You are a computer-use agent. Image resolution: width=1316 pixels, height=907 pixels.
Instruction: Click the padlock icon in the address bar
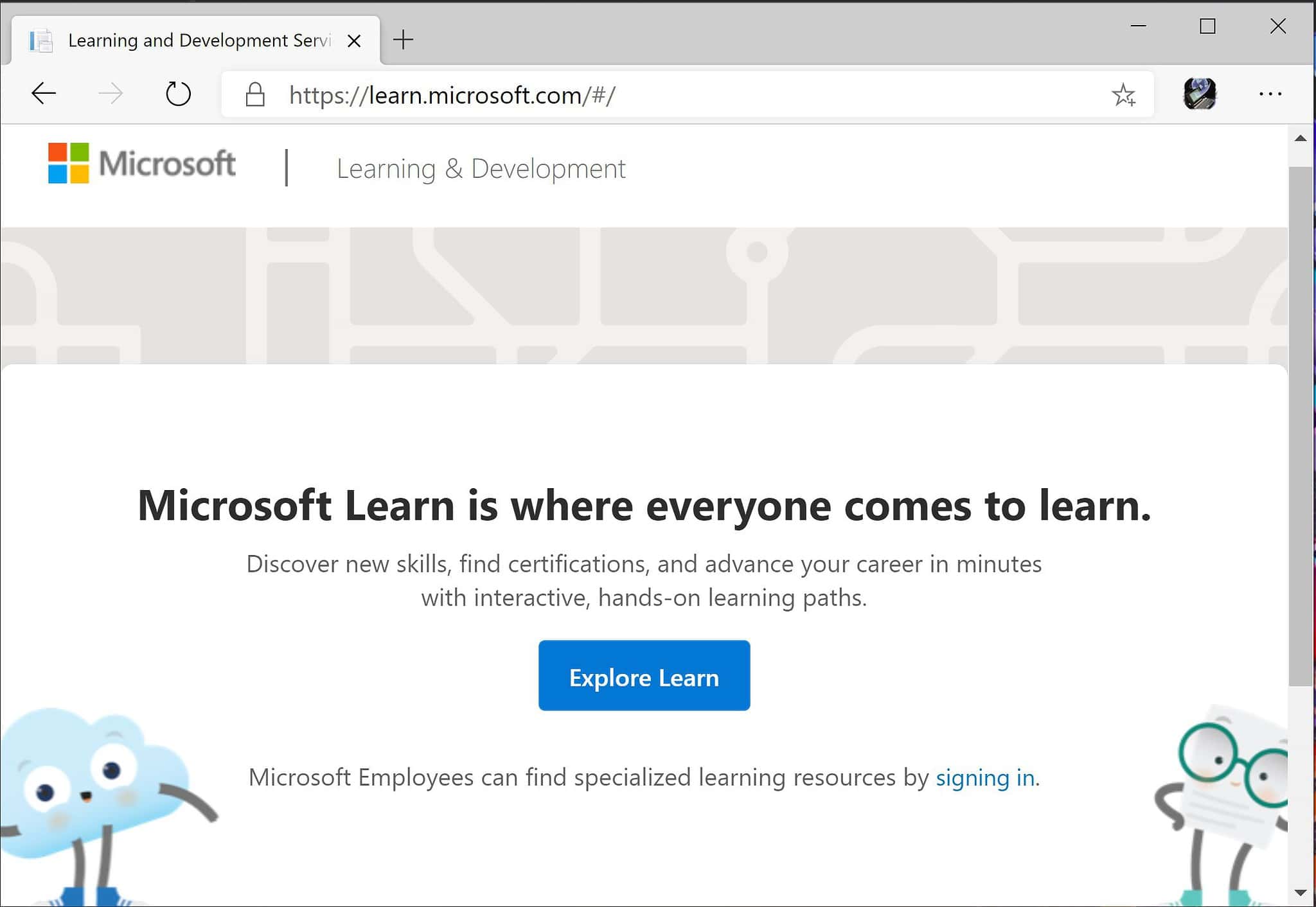[253, 95]
